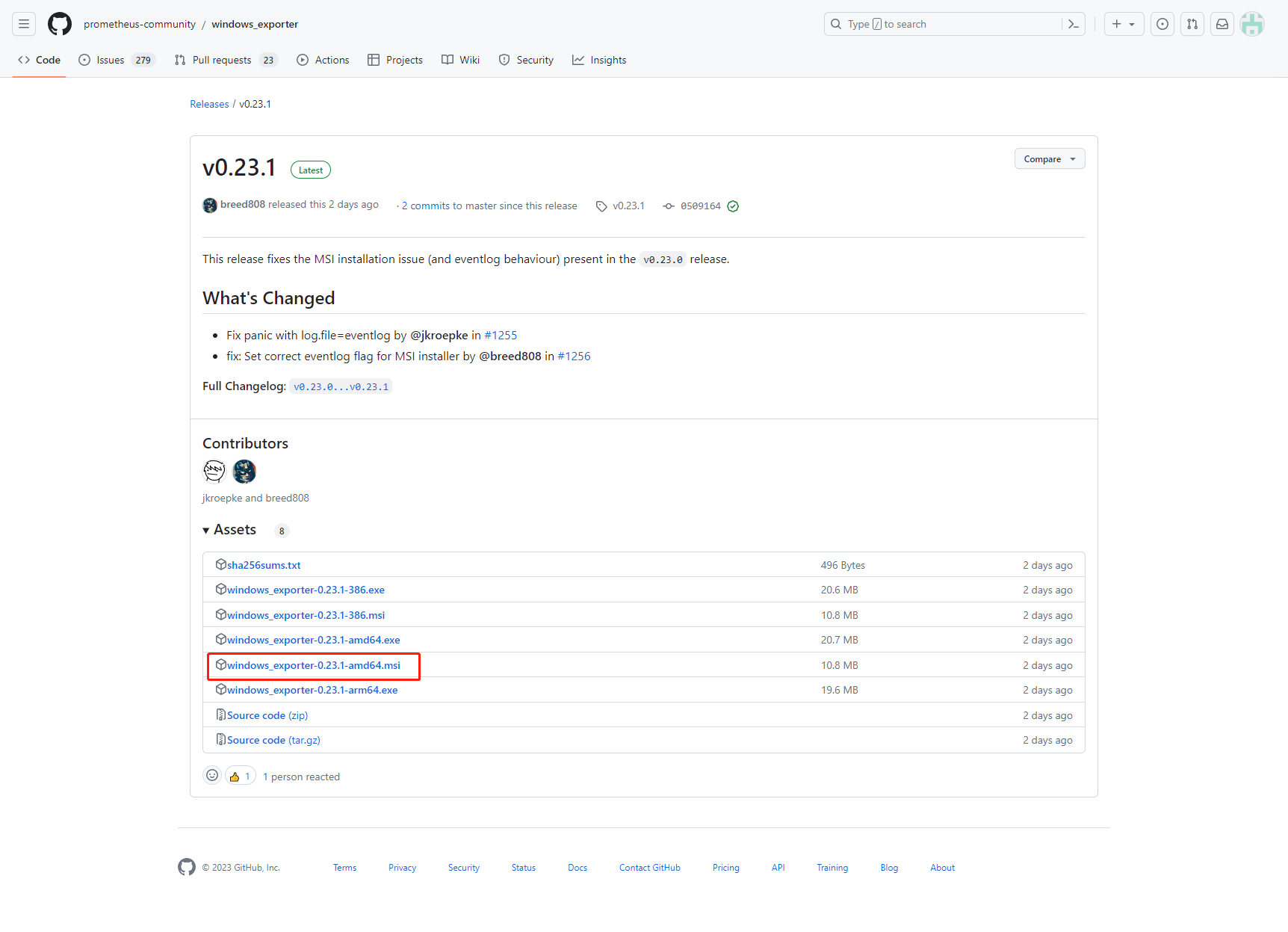Click package icon for 386.msi asset

coord(221,614)
